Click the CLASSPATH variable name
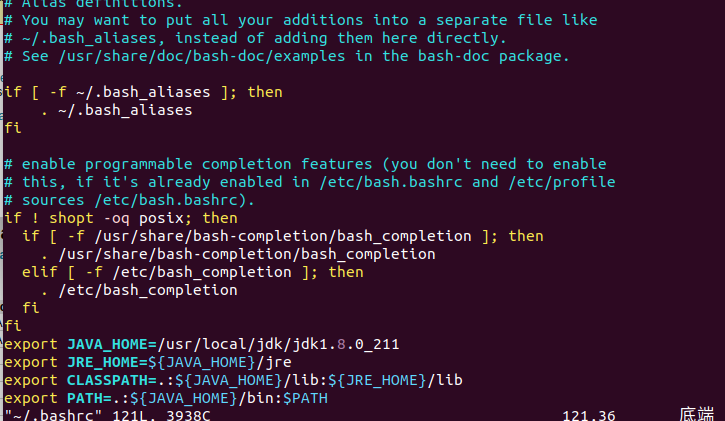Image resolution: width=725 pixels, height=421 pixels. tap(108, 380)
